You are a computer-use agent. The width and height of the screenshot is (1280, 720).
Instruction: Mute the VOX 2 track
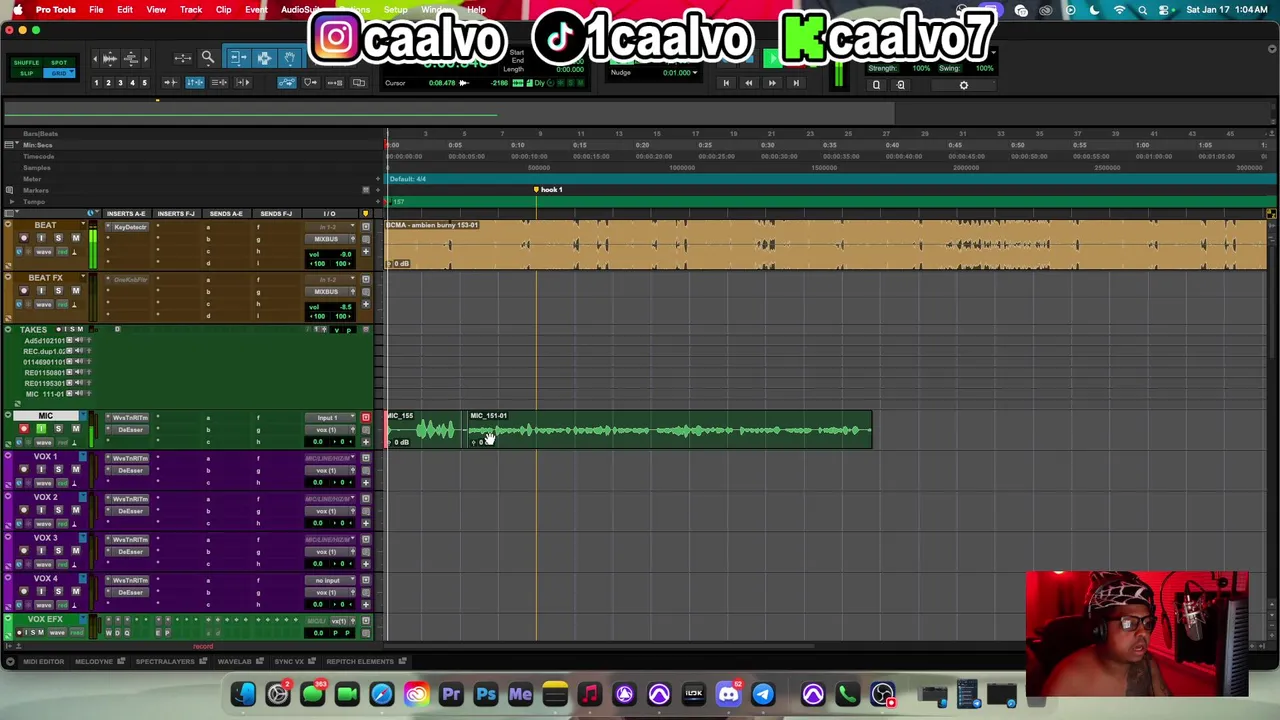click(76, 510)
